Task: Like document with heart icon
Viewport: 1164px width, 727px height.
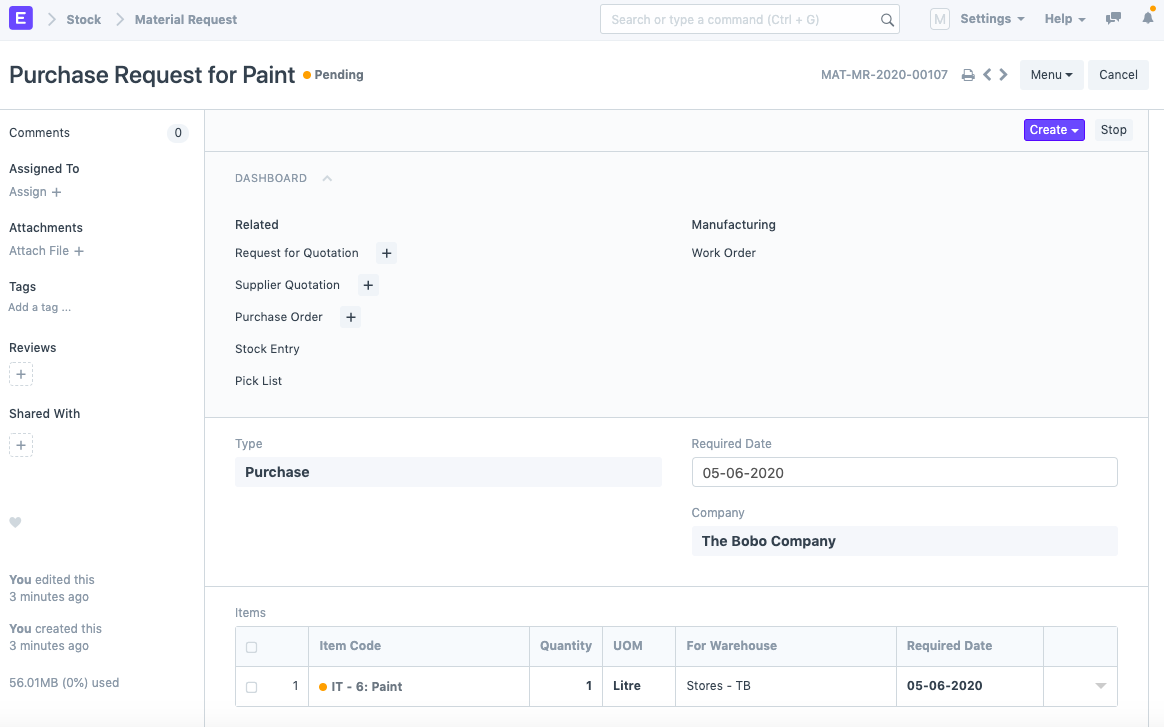Action: pyautogui.click(x=15, y=522)
